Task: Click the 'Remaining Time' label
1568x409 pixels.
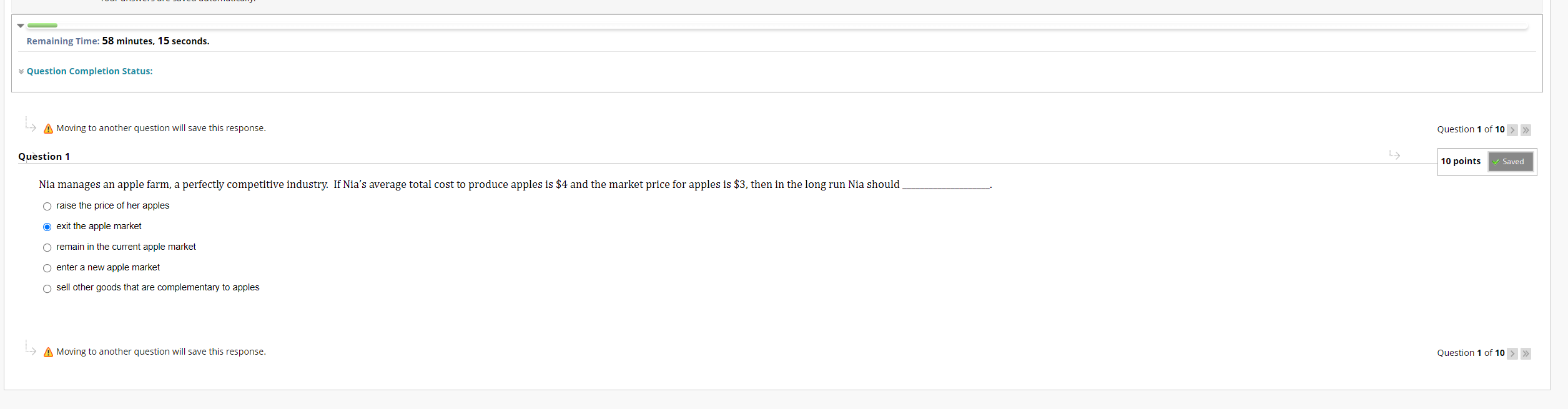Action: pos(63,41)
